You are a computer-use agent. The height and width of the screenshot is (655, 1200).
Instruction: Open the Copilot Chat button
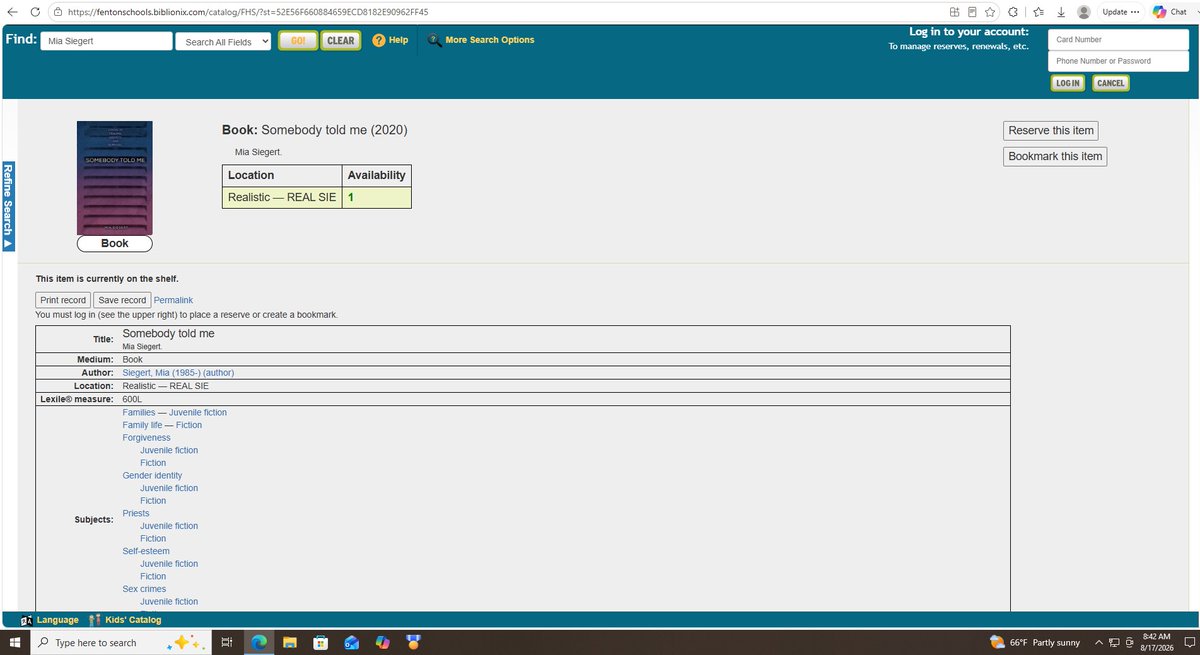1170,12
